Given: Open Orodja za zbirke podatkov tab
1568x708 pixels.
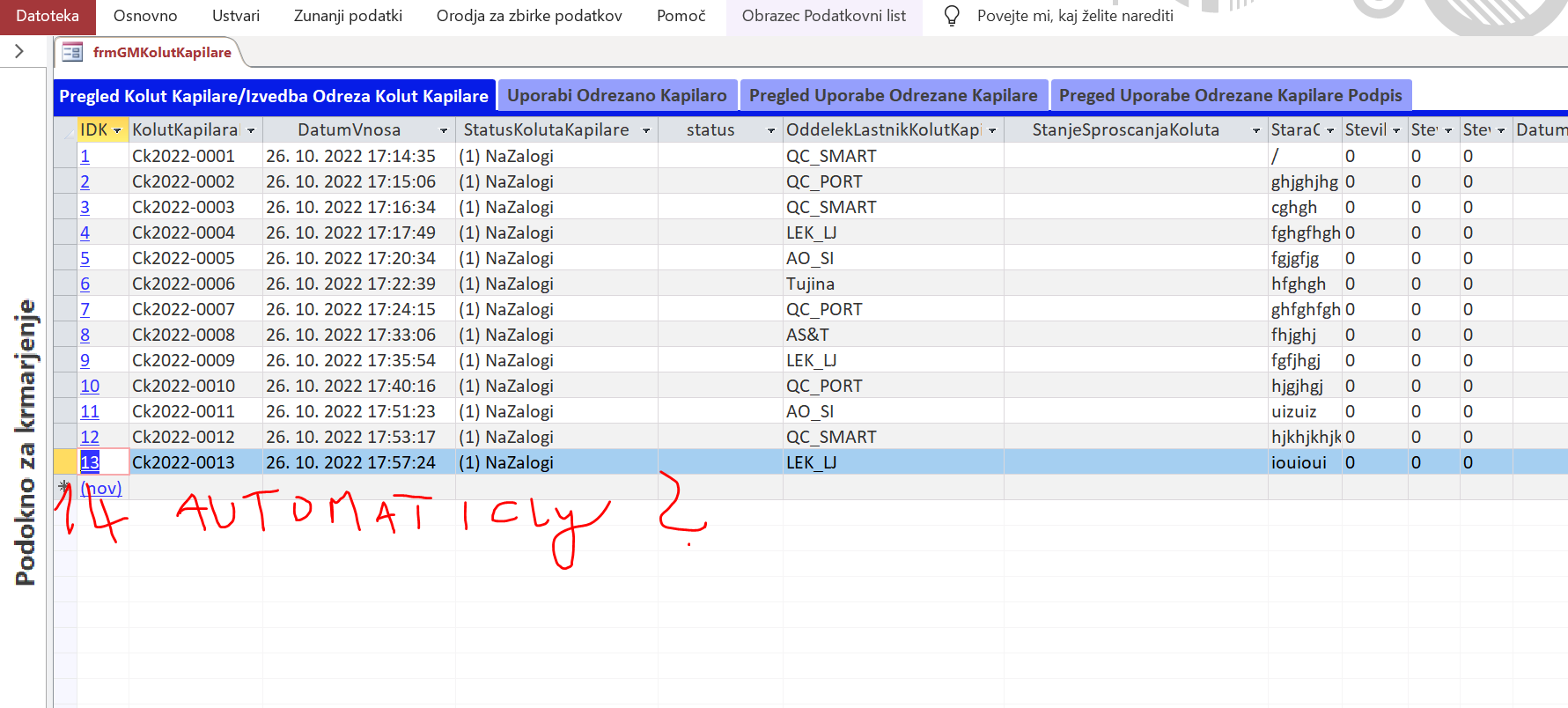Looking at the screenshot, I should [529, 16].
